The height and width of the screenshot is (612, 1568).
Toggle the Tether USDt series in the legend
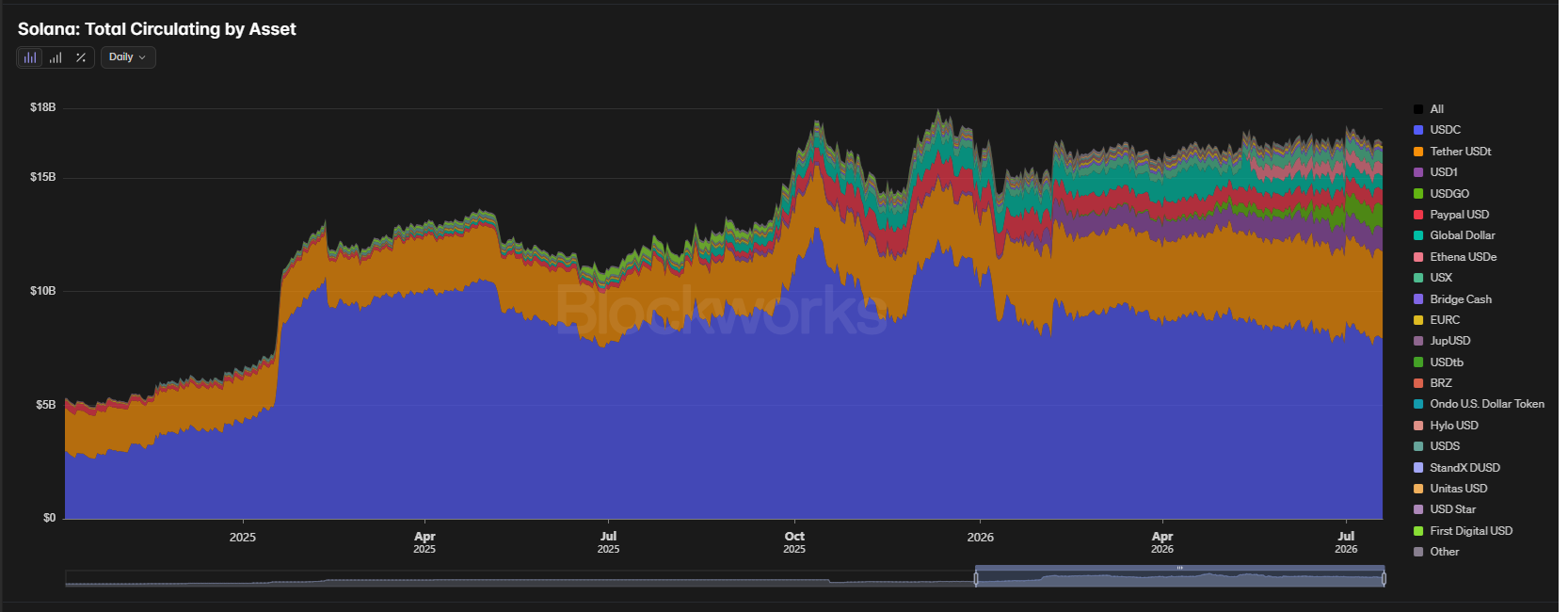(x=1452, y=152)
